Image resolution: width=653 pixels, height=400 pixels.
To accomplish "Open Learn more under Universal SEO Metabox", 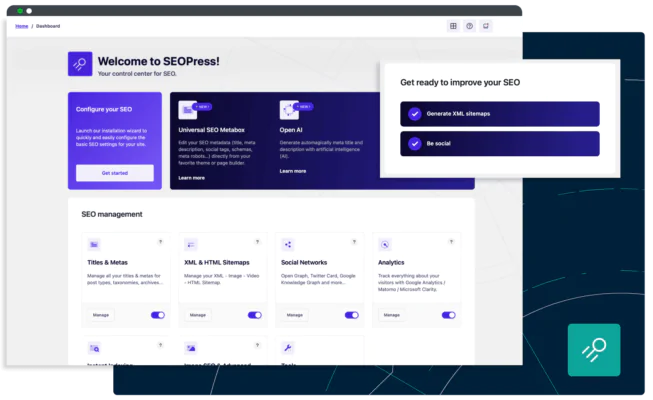I will 191,178.
